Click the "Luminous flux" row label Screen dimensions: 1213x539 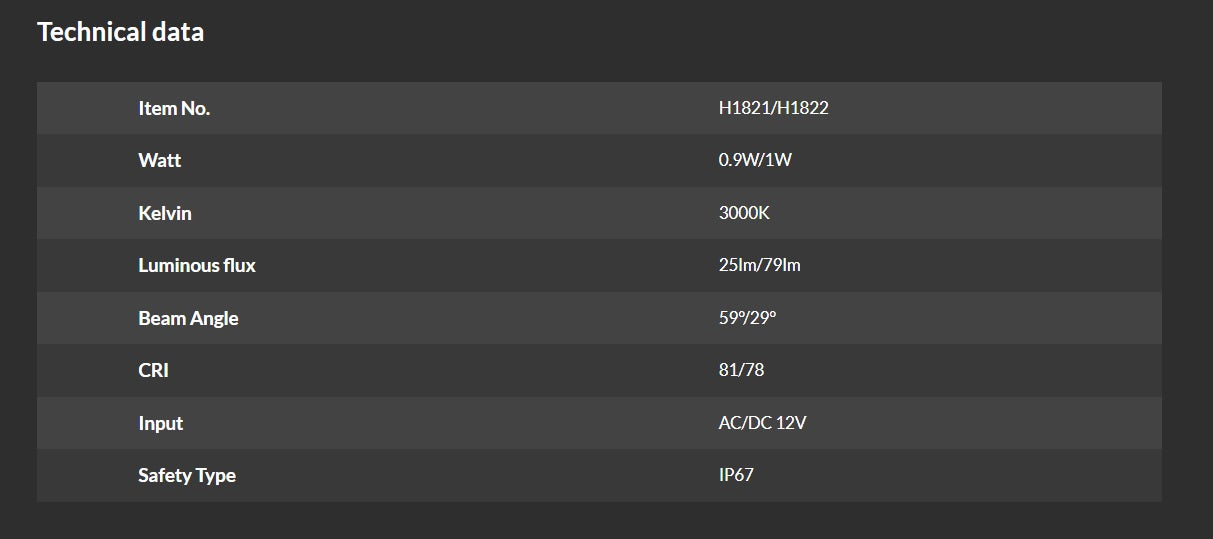[197, 265]
